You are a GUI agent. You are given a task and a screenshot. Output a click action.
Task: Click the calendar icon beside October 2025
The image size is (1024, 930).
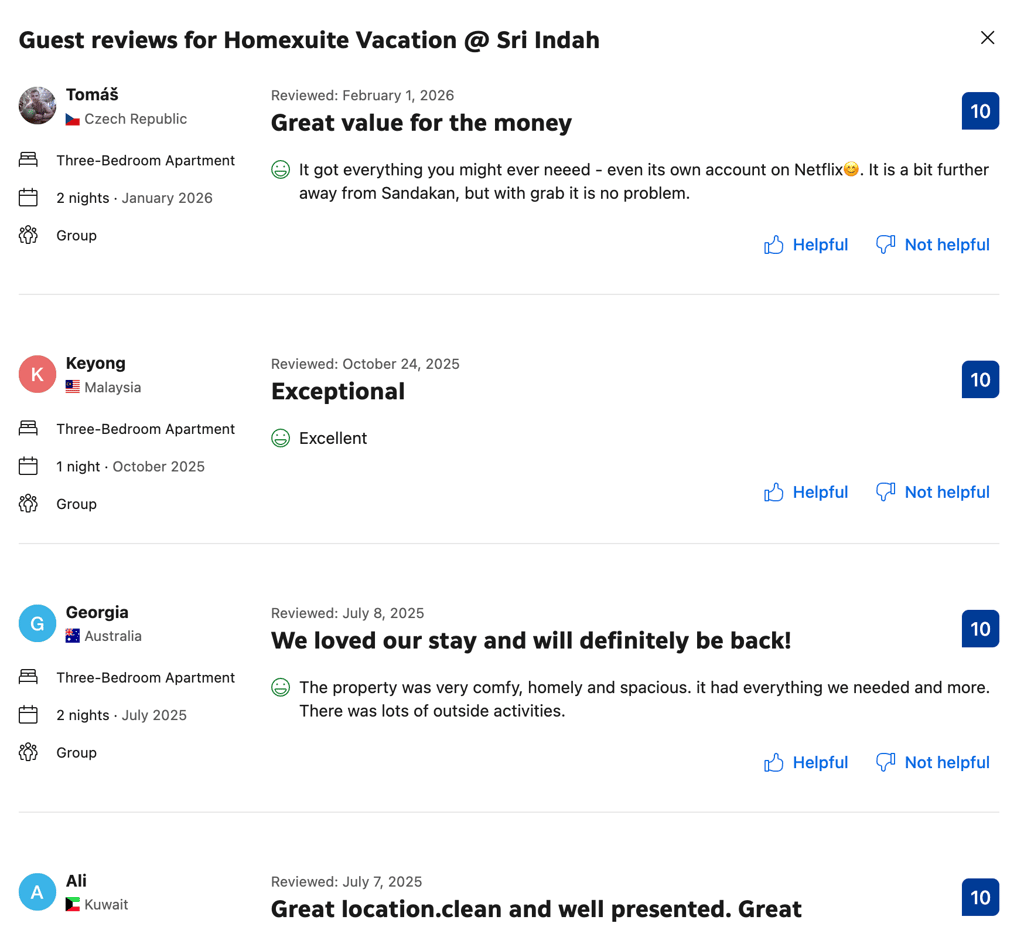(x=28, y=466)
